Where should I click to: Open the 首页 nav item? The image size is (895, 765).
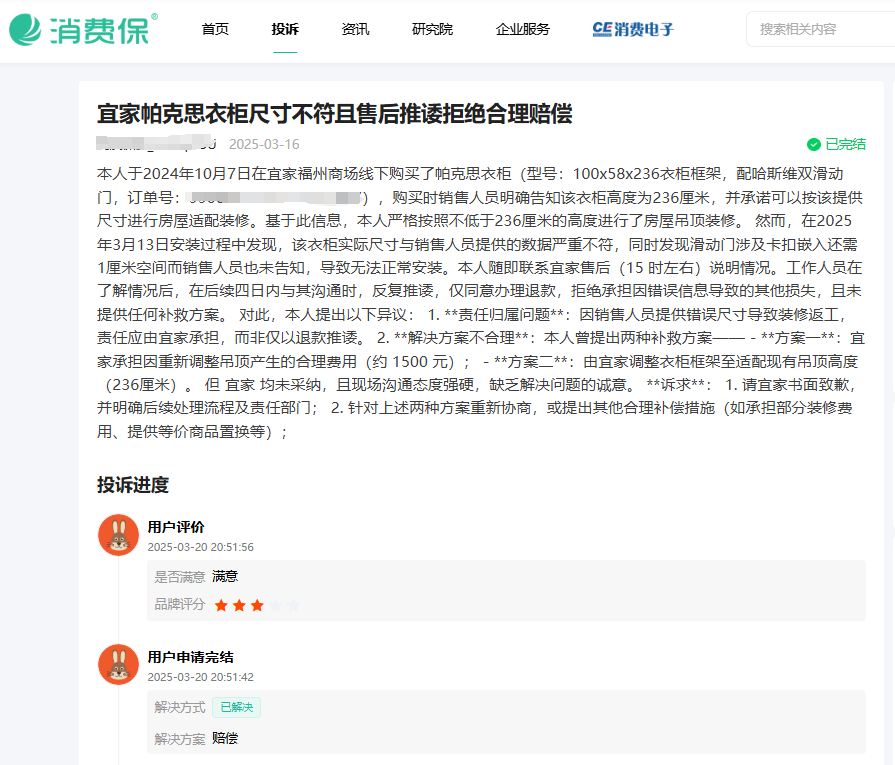click(x=215, y=29)
